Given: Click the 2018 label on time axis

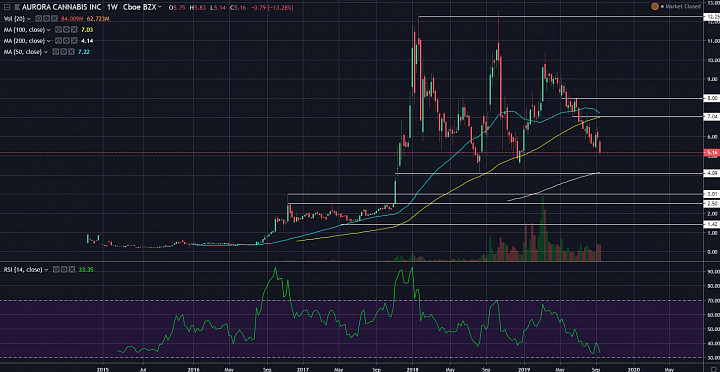Looking at the screenshot, I should tap(412, 368).
